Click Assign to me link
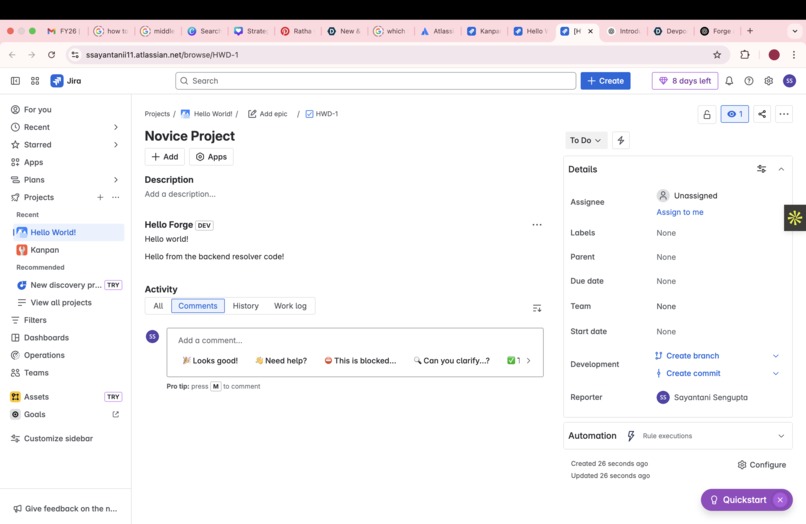 click(680, 212)
